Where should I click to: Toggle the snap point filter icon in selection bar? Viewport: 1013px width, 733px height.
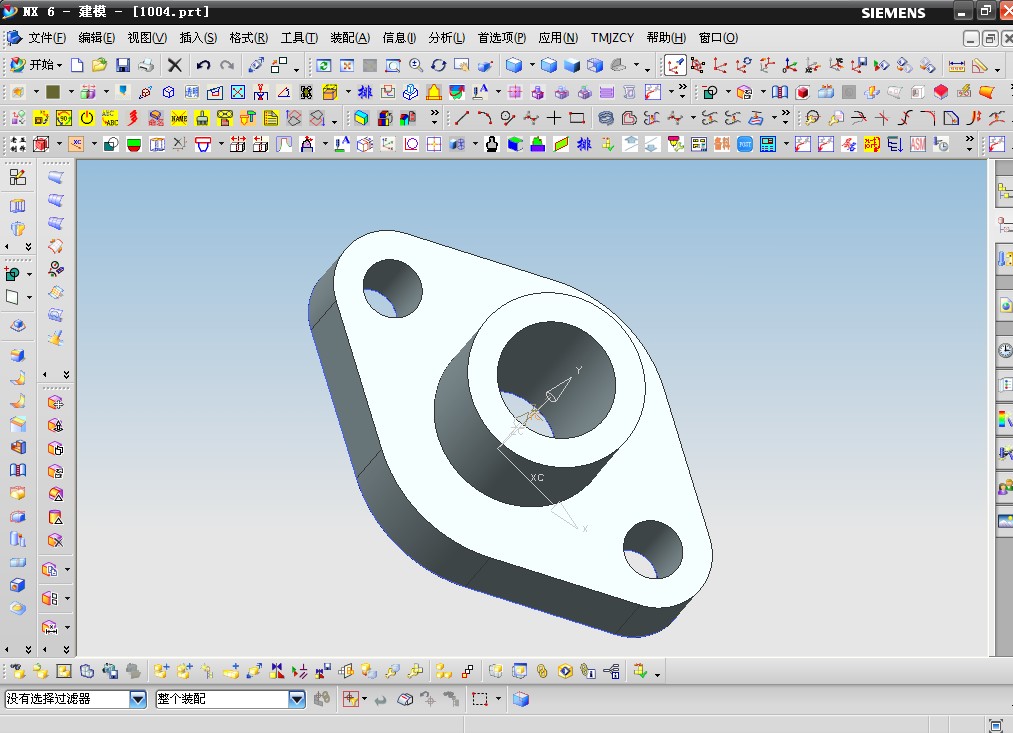350,699
